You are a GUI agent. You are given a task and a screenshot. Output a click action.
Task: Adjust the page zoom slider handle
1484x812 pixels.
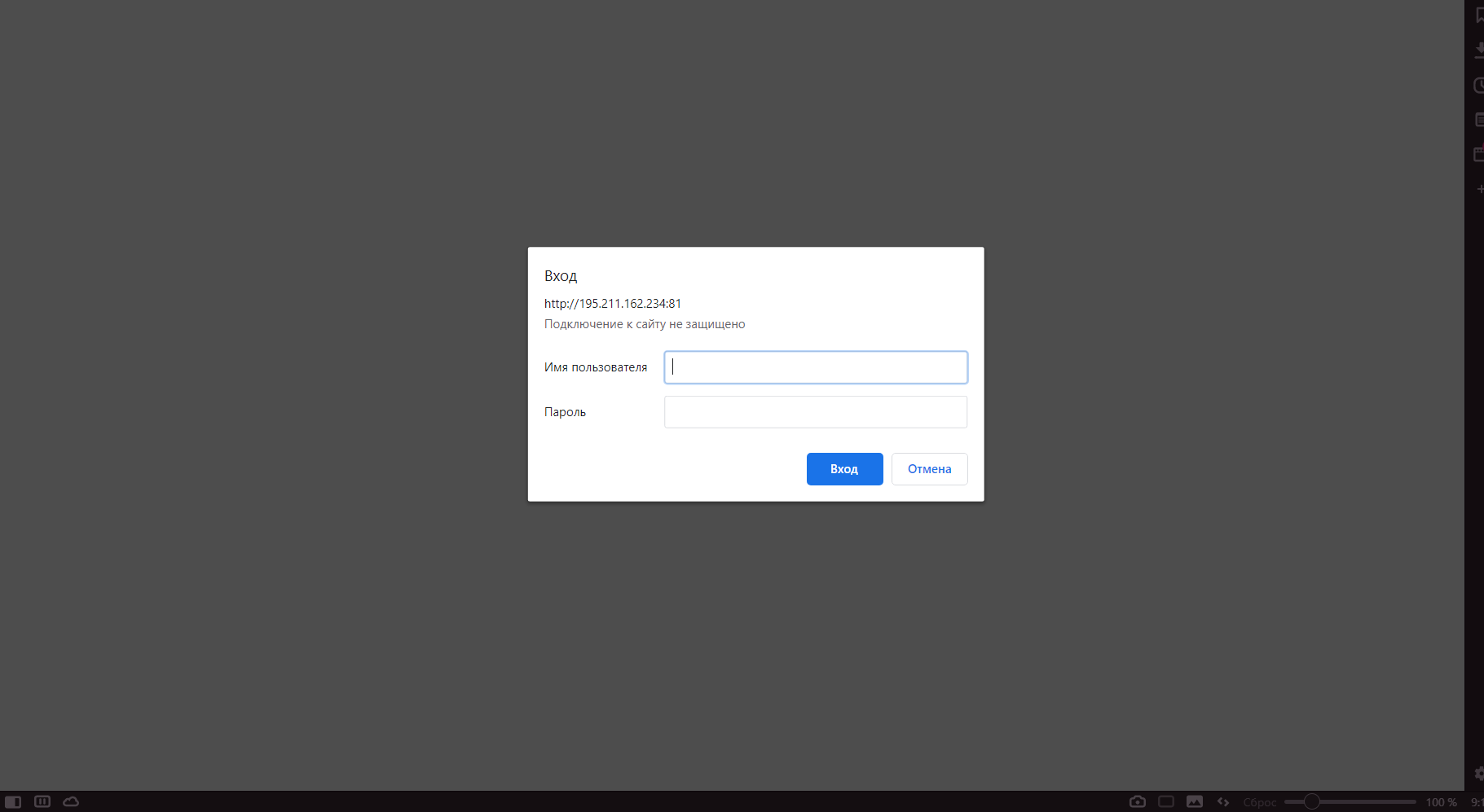coord(1311,801)
